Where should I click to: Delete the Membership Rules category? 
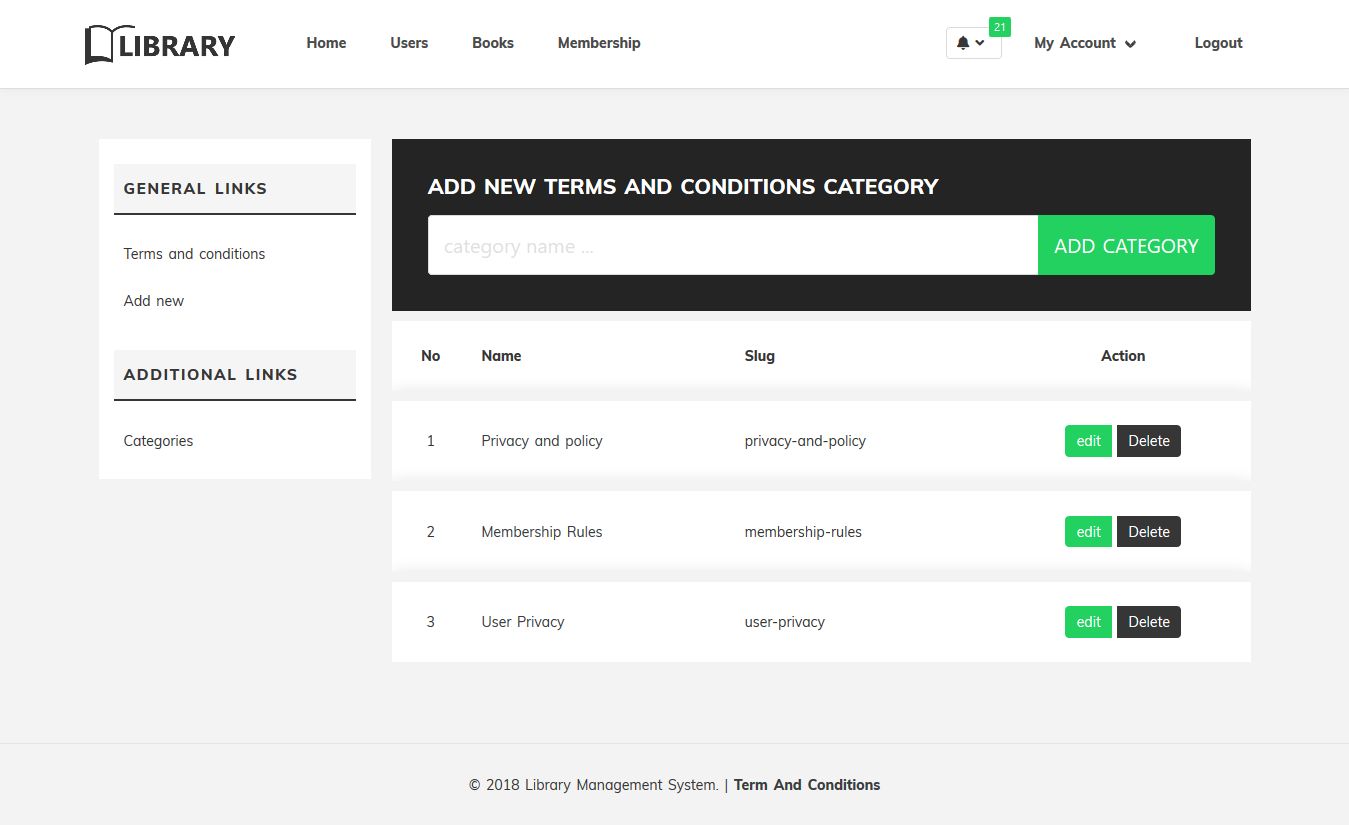[x=1149, y=532]
